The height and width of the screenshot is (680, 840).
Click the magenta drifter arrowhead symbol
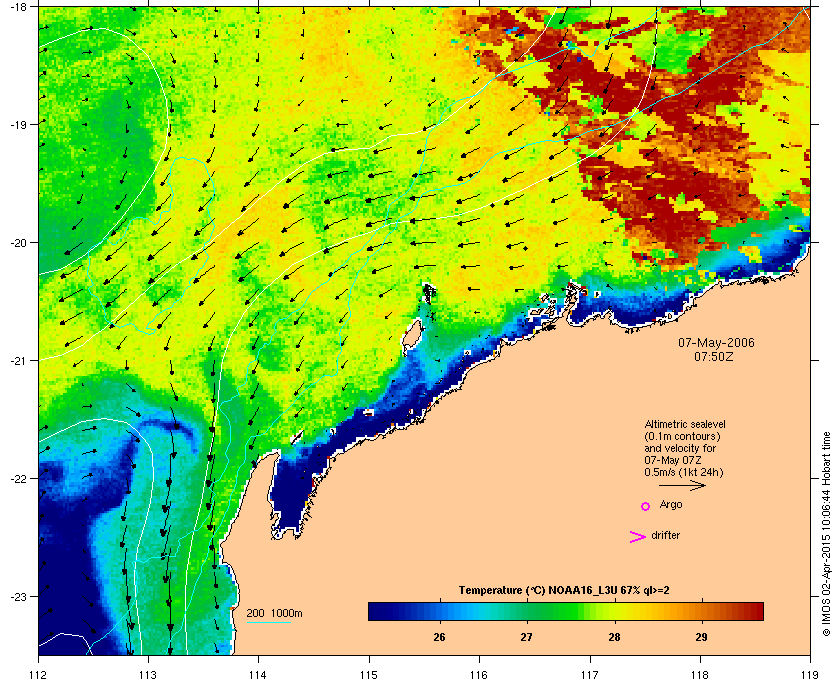click(638, 537)
